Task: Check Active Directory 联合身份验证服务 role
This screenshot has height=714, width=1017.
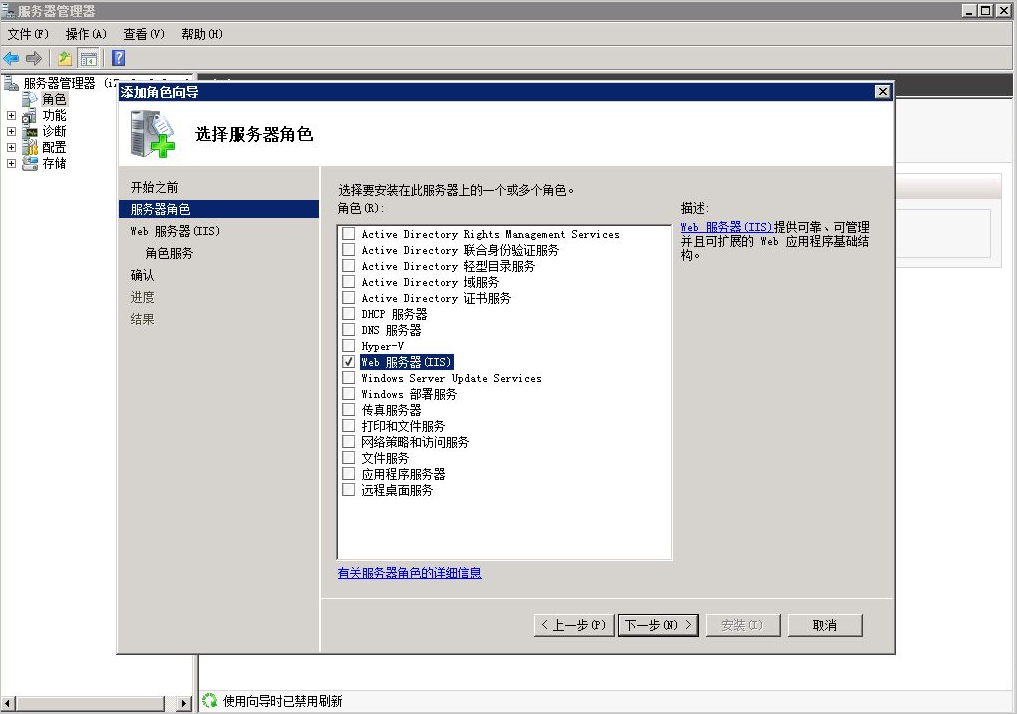Action: point(349,250)
